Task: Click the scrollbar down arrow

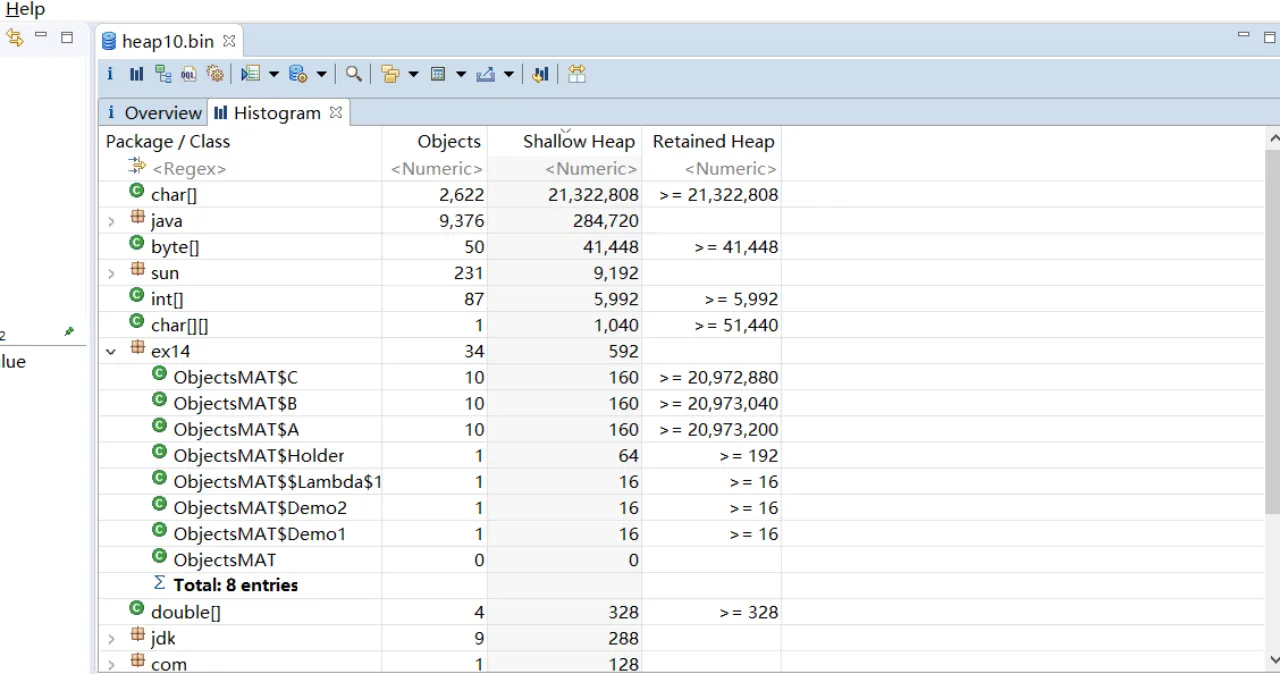Action: [x=1273, y=659]
